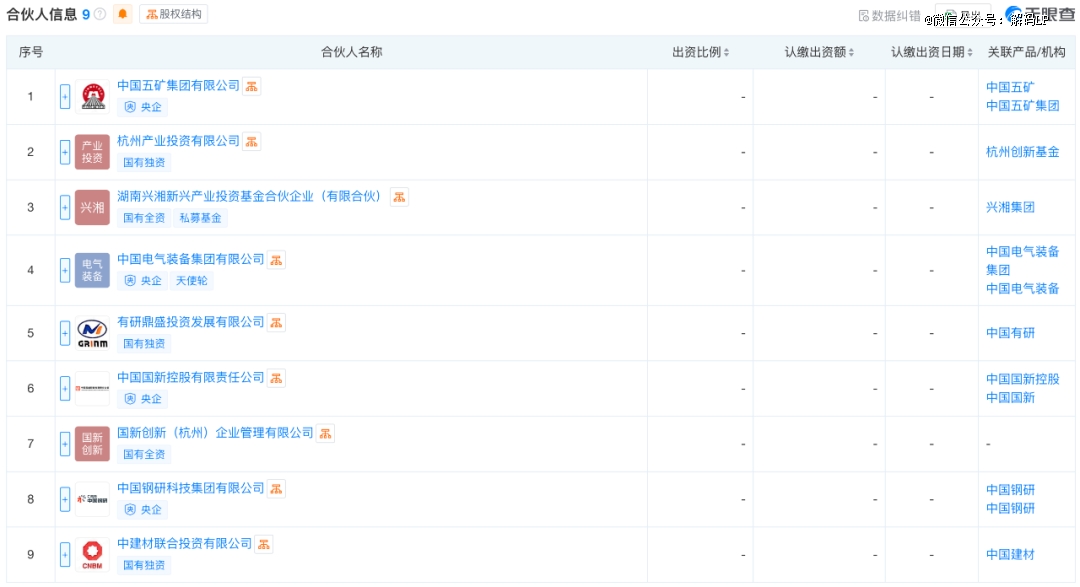1080x587 pixels.
Task: Expand the 湖南兴湘新兴产业投资基金 row
Action: click(65, 207)
